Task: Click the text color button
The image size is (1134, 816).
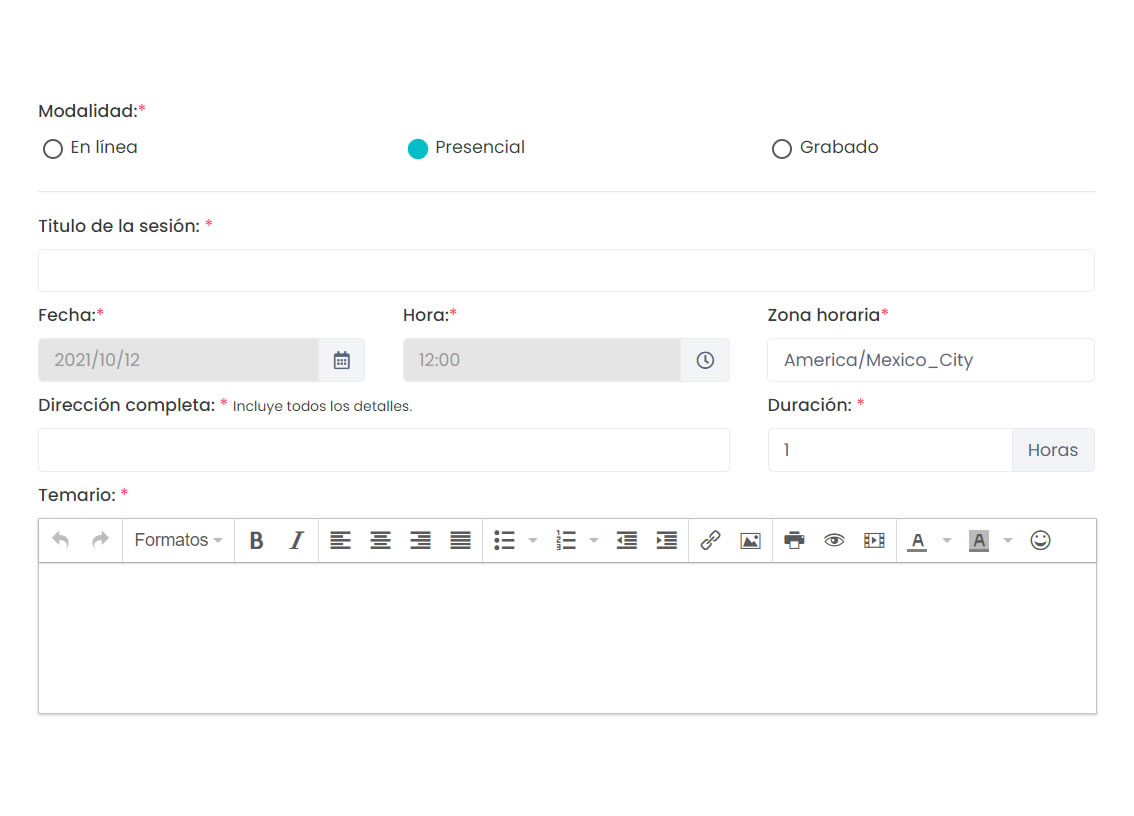Action: (x=917, y=541)
